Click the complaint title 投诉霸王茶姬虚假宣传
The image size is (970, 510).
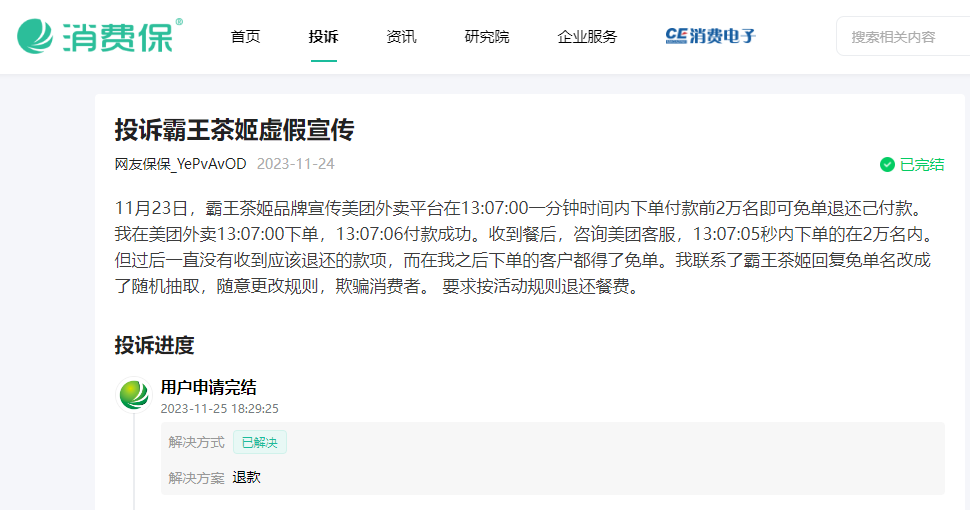(234, 130)
